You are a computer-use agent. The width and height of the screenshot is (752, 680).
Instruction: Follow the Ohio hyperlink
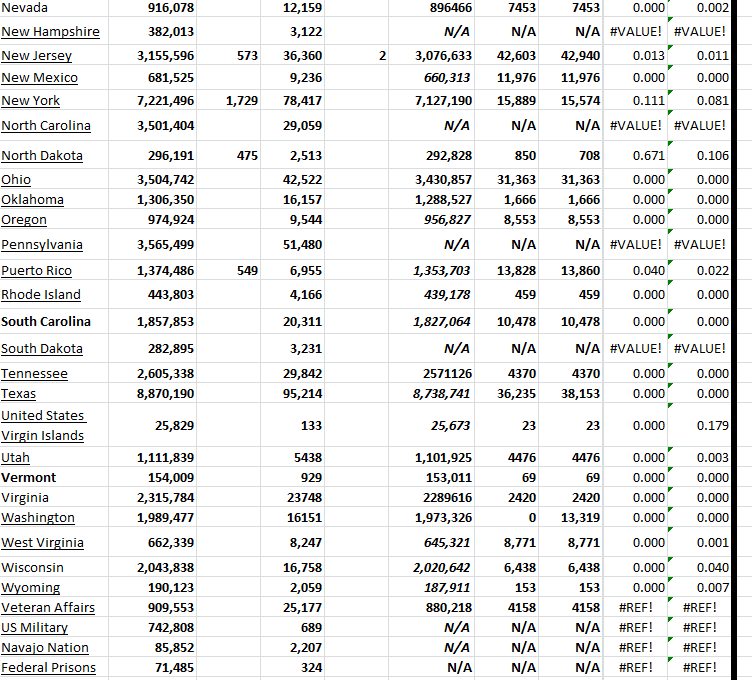[16, 179]
